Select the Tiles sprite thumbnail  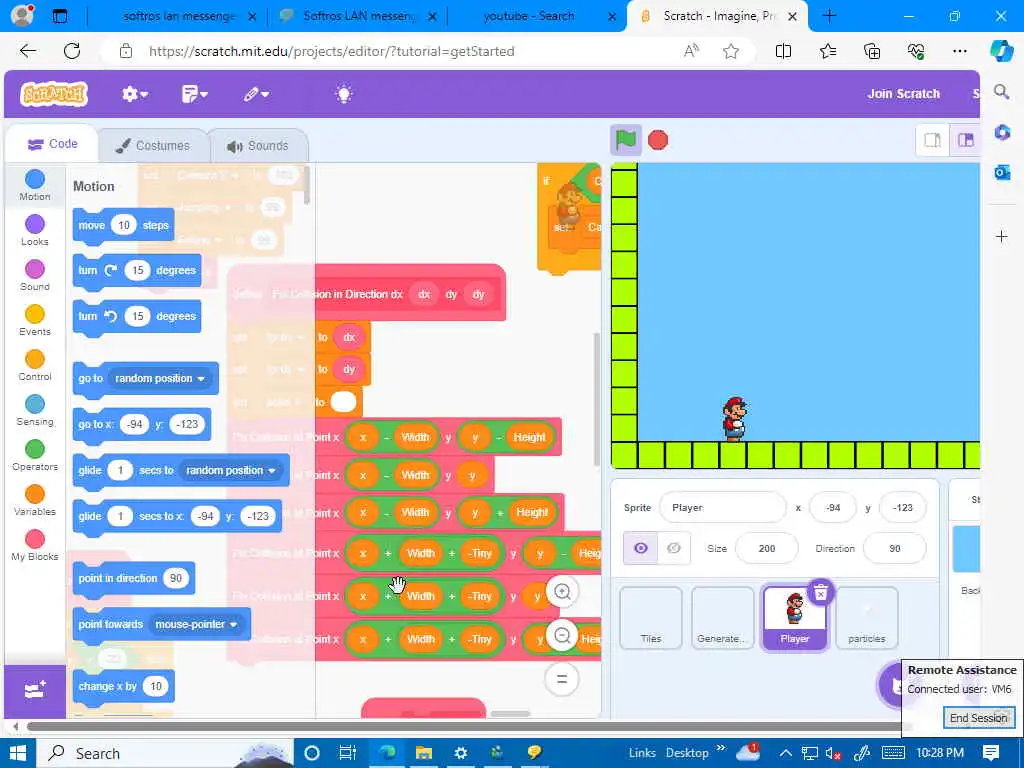click(650, 618)
